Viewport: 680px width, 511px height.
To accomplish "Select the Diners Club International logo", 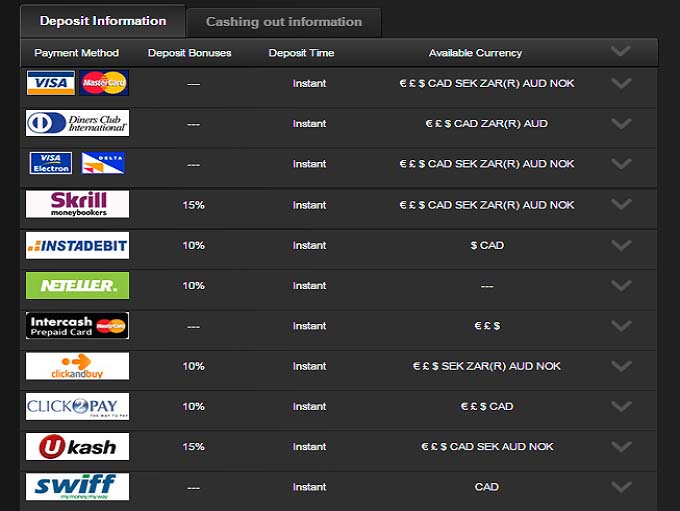I will click(77, 124).
